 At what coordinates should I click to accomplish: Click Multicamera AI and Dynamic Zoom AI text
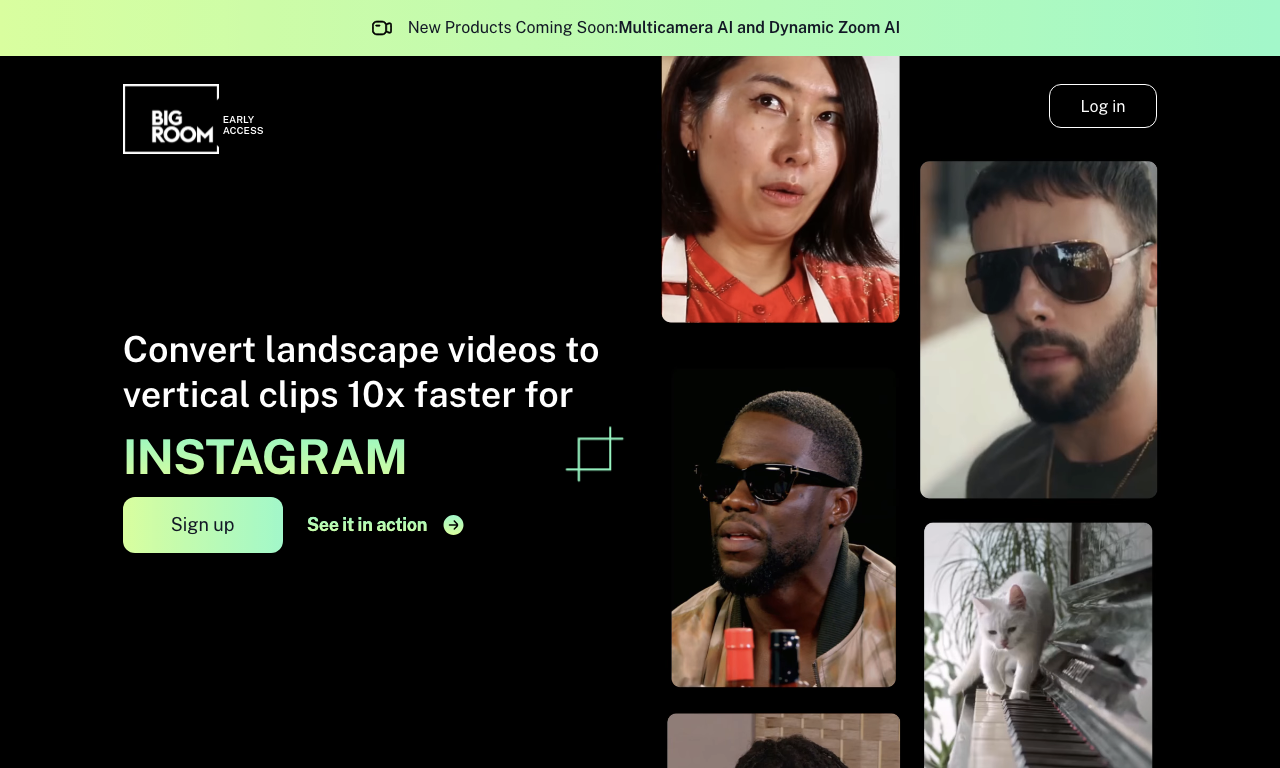pos(759,28)
